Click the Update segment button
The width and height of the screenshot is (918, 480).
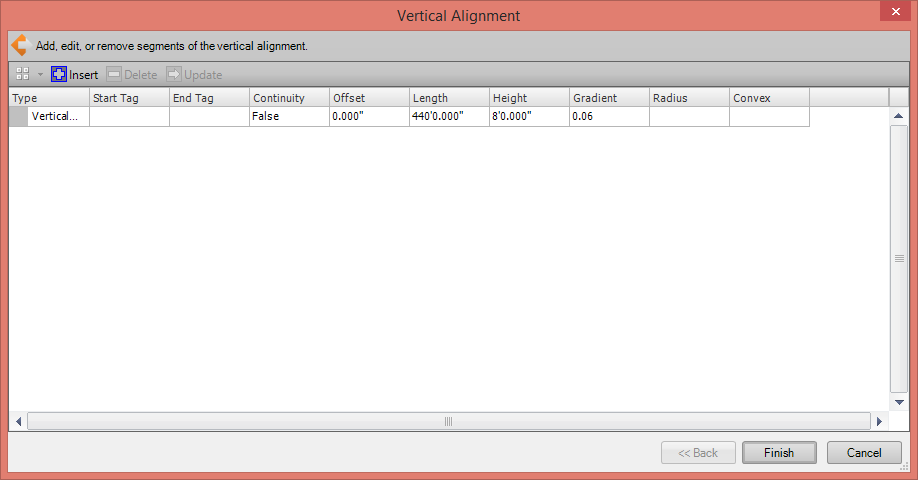[194, 74]
